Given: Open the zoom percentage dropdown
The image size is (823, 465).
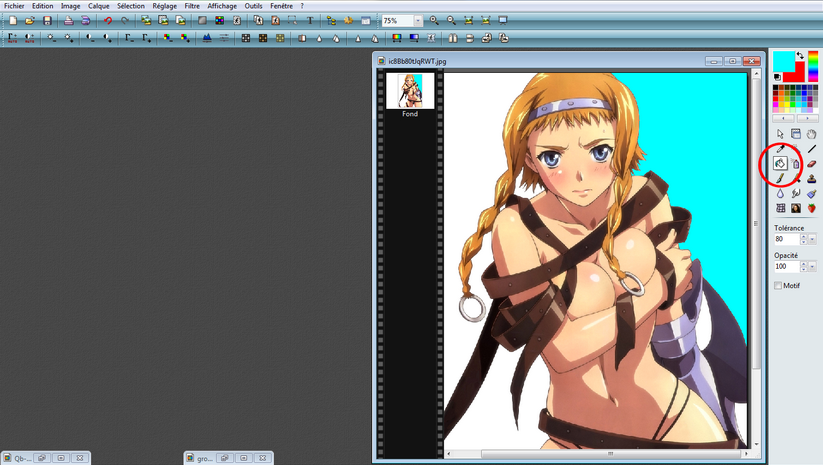Looking at the screenshot, I should [x=418, y=20].
